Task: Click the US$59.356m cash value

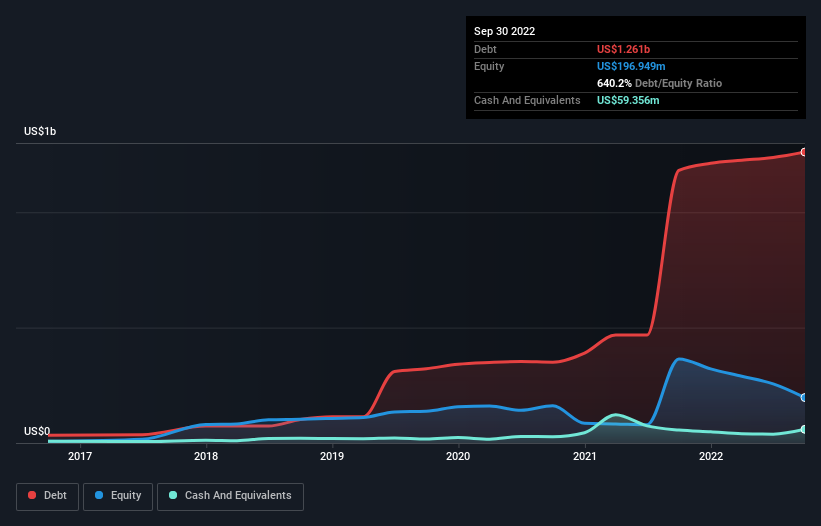Action: click(x=628, y=100)
